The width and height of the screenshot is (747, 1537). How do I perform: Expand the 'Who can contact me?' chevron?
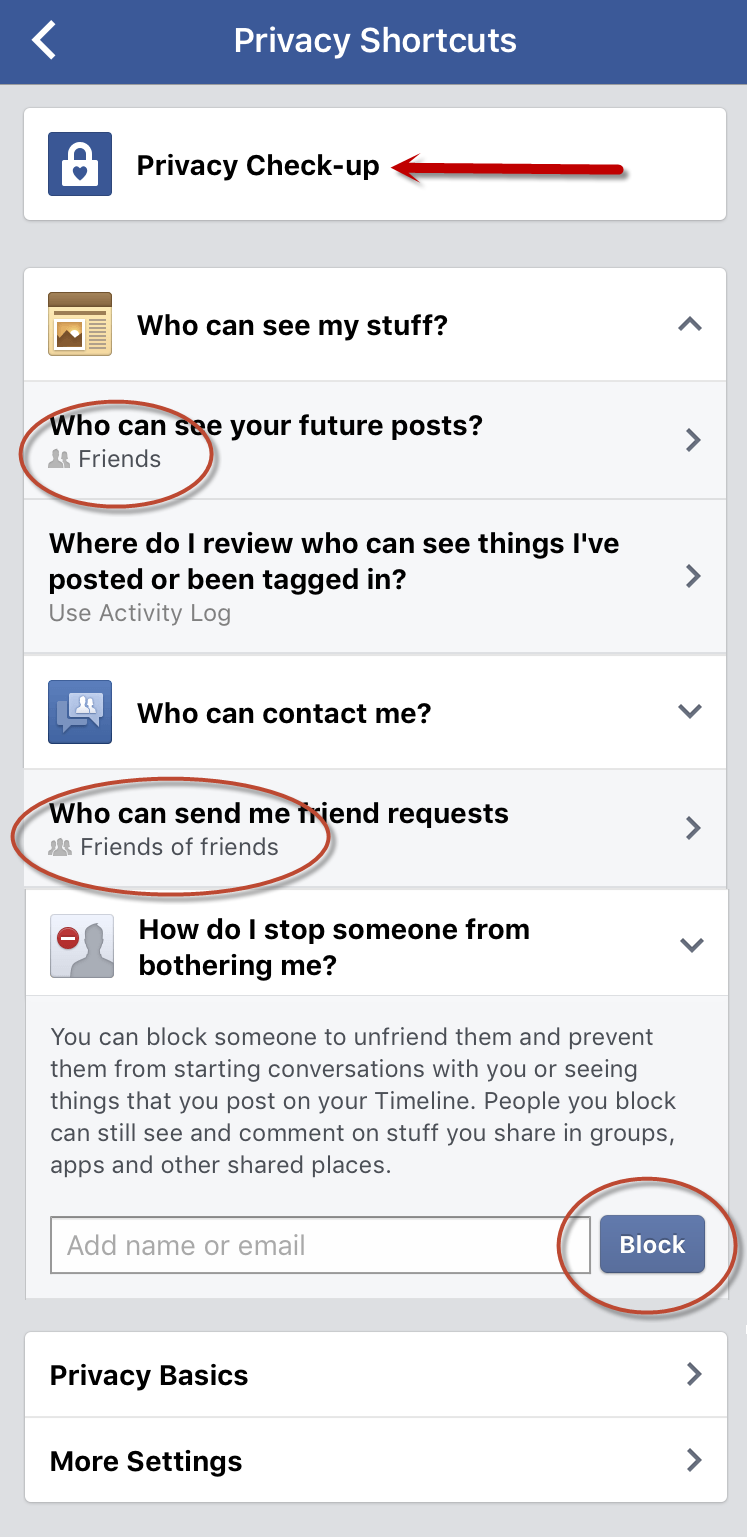coord(690,712)
